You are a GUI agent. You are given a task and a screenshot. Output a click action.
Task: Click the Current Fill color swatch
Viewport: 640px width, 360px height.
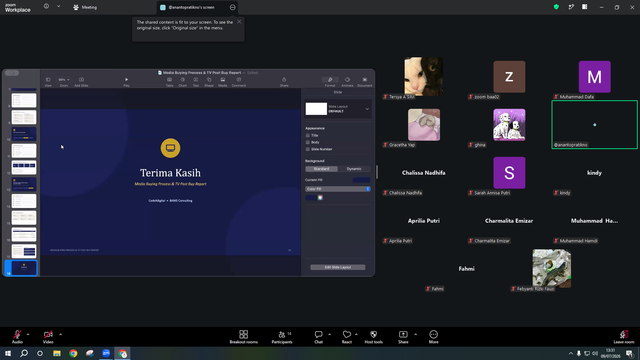click(361, 180)
